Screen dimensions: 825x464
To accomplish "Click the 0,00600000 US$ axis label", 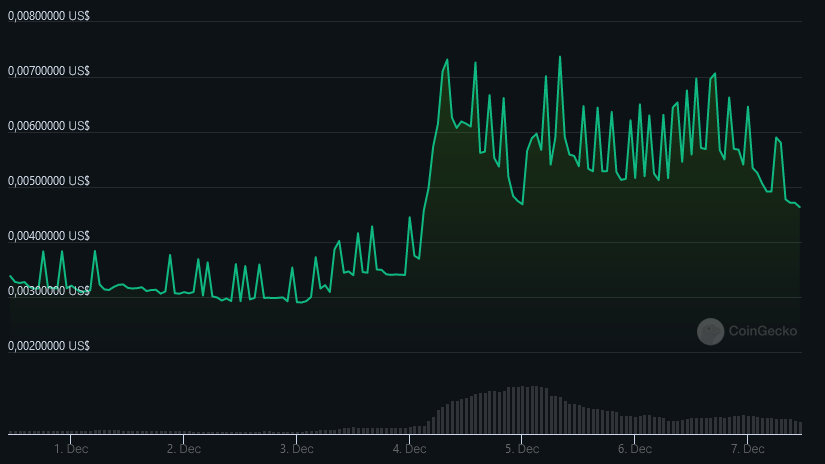I will click(x=49, y=126).
